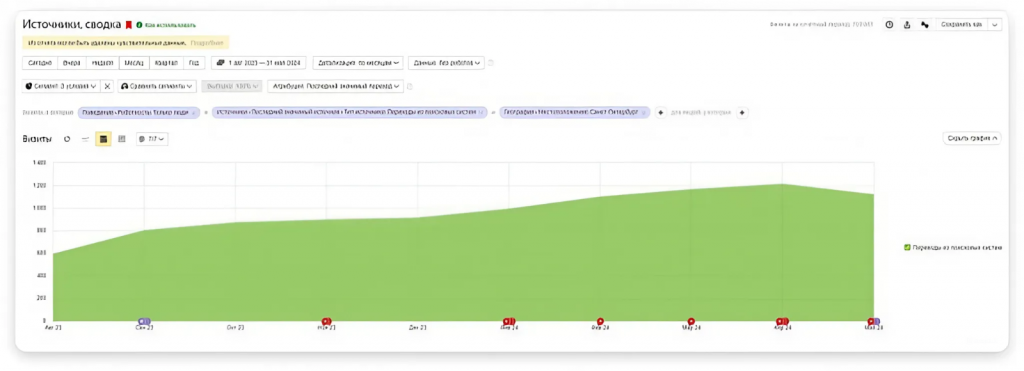The width and height of the screenshot is (1024, 371).
Task: Collapse chart with 'Скрыть график' button
Action: point(972,138)
